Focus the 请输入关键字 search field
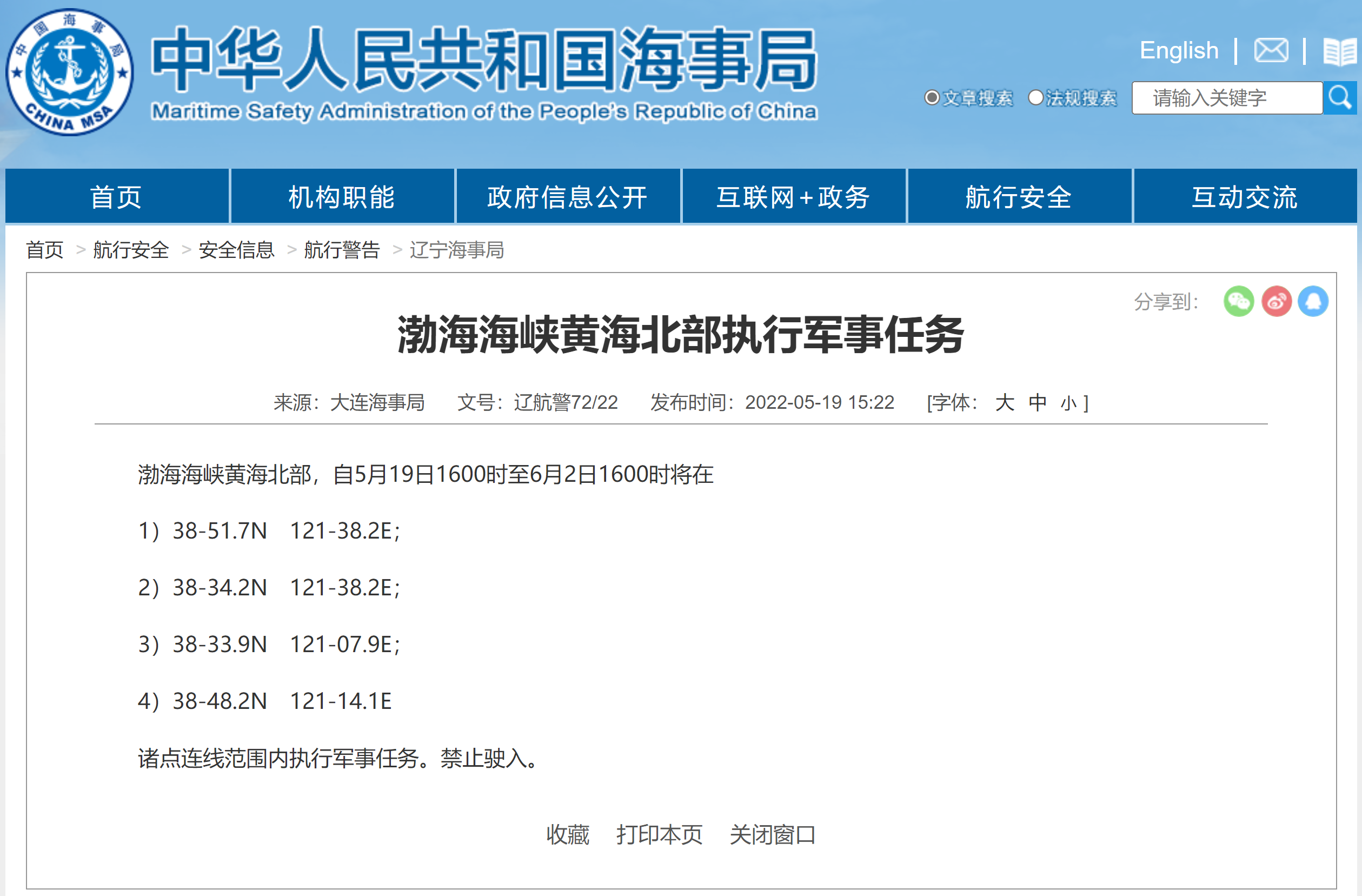The height and width of the screenshot is (896, 1362). tap(1226, 98)
